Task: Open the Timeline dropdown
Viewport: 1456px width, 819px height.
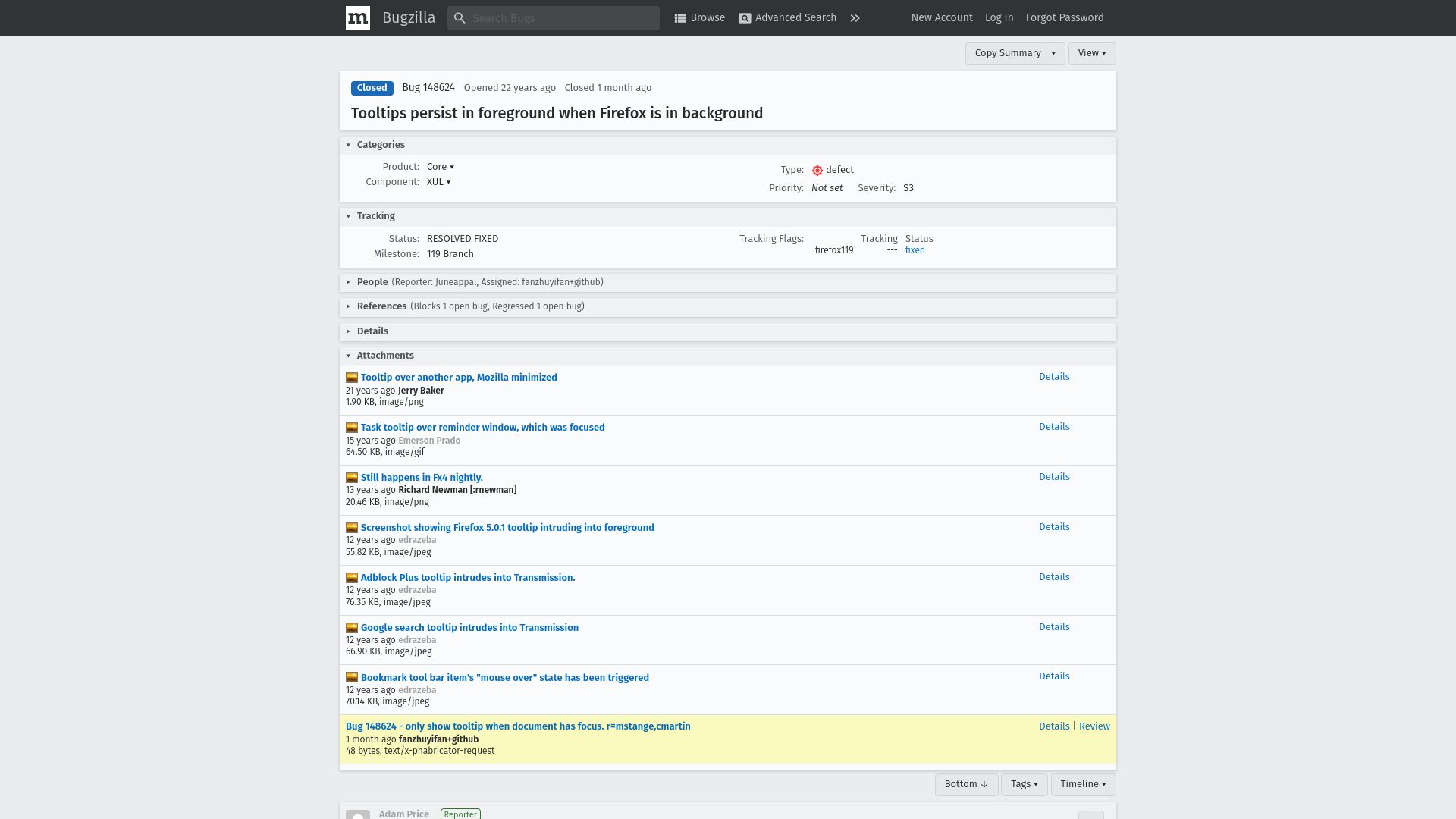Action: pos(1083,784)
